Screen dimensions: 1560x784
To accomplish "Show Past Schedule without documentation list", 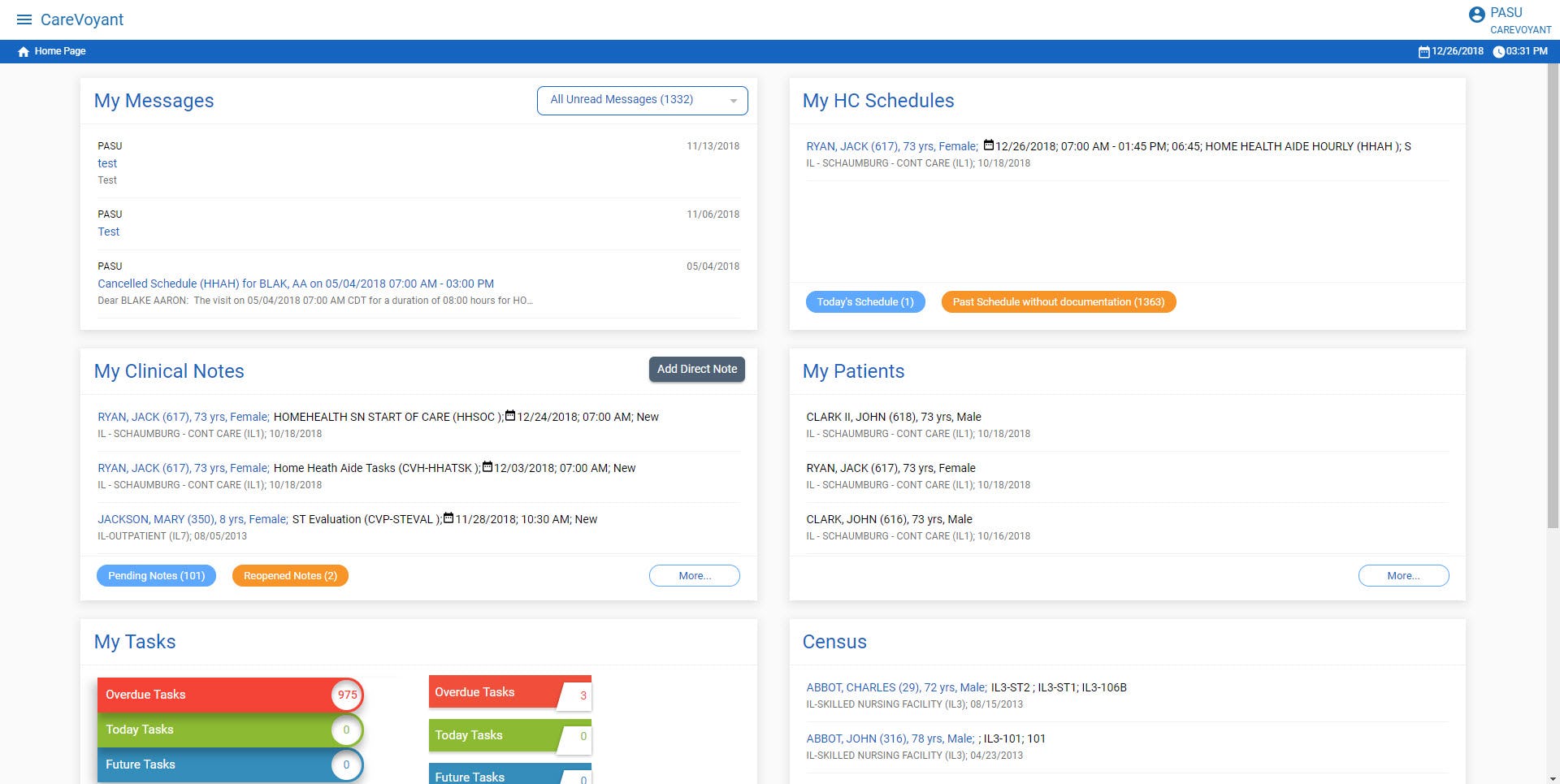I will tap(1058, 302).
